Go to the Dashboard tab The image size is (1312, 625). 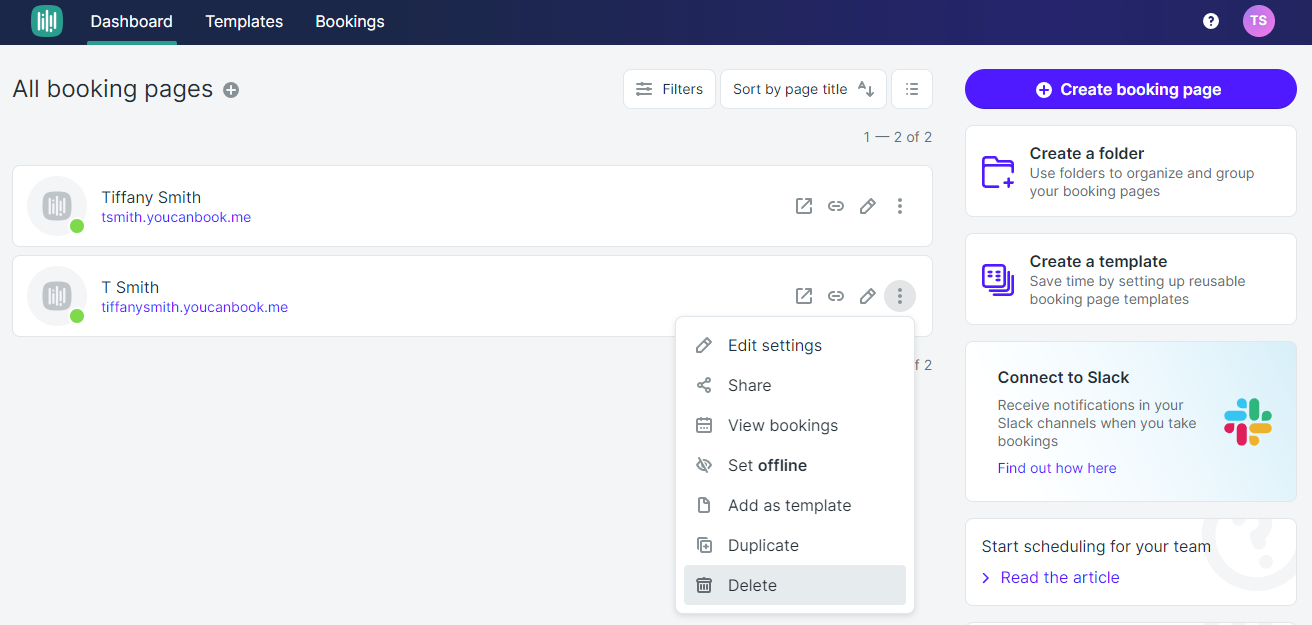[132, 21]
